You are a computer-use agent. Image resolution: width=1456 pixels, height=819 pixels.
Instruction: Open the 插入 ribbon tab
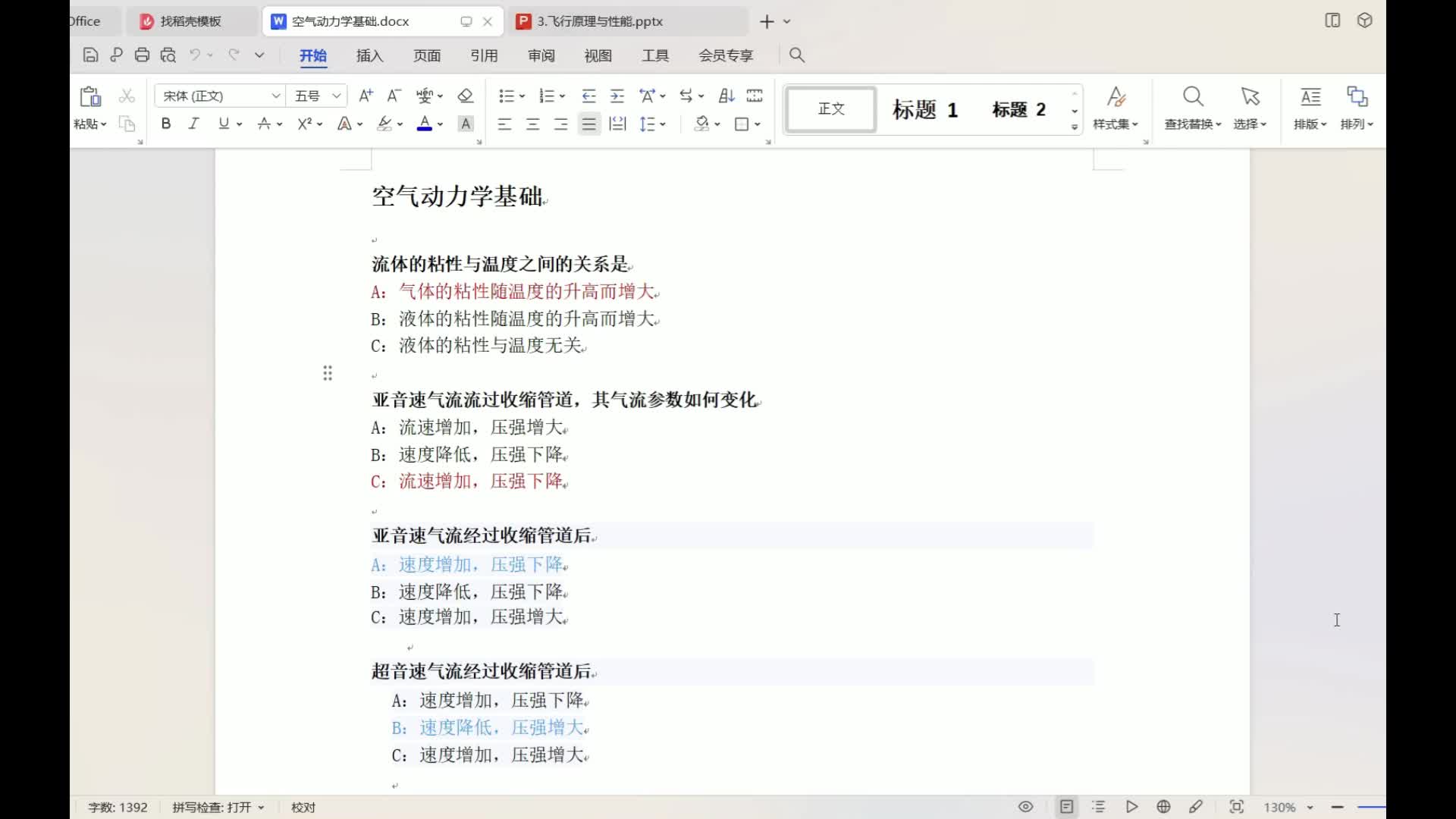(370, 55)
